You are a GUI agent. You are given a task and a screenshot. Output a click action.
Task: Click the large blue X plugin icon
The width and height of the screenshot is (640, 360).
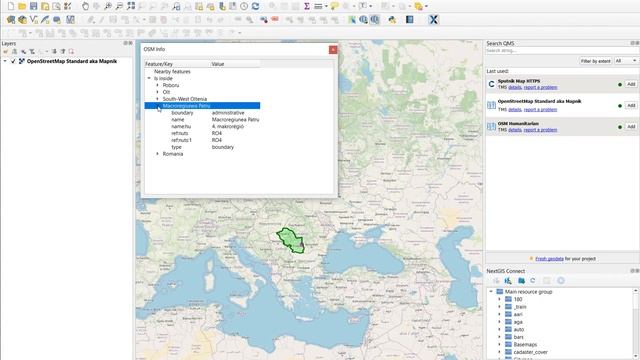pyautogui.click(x=433, y=19)
